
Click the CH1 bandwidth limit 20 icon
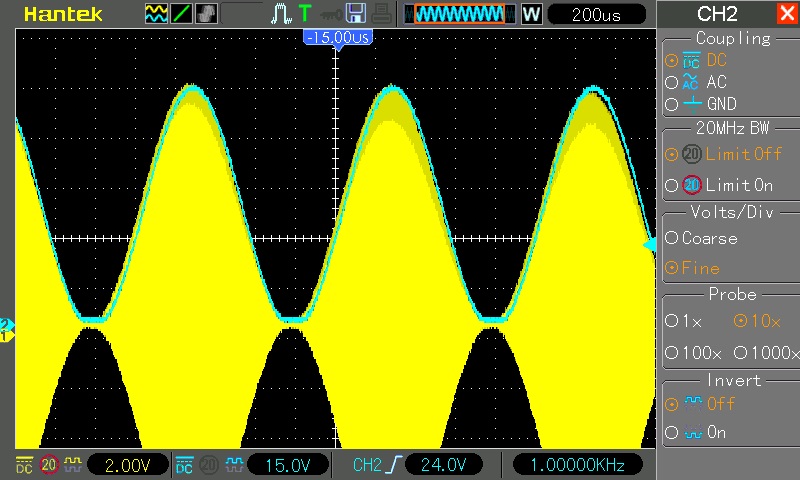48,465
